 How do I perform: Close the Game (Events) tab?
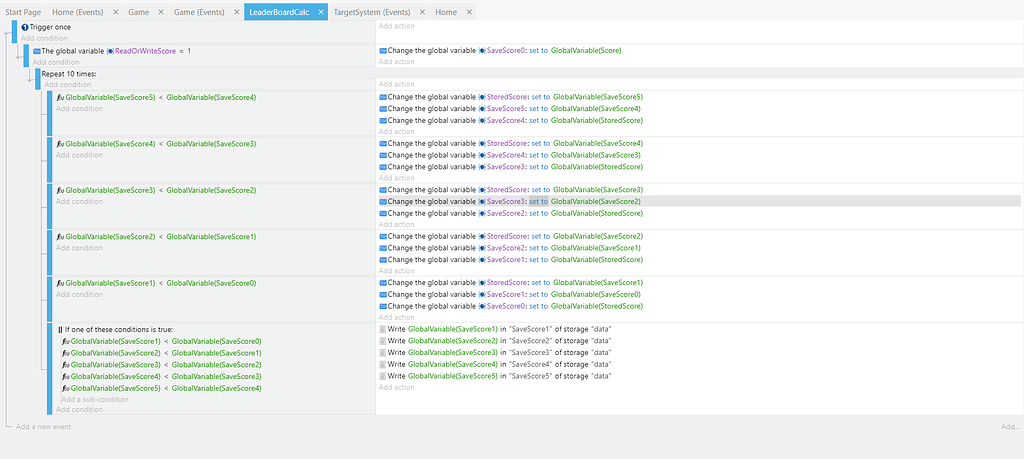pos(236,12)
